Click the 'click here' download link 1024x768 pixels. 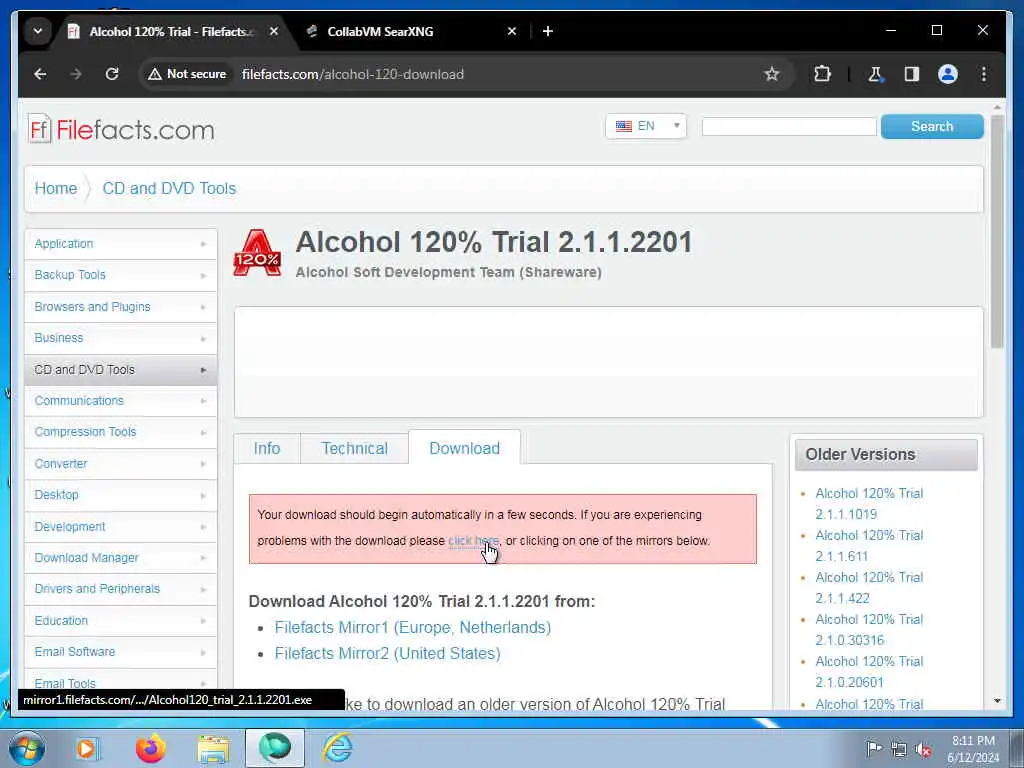click(473, 541)
